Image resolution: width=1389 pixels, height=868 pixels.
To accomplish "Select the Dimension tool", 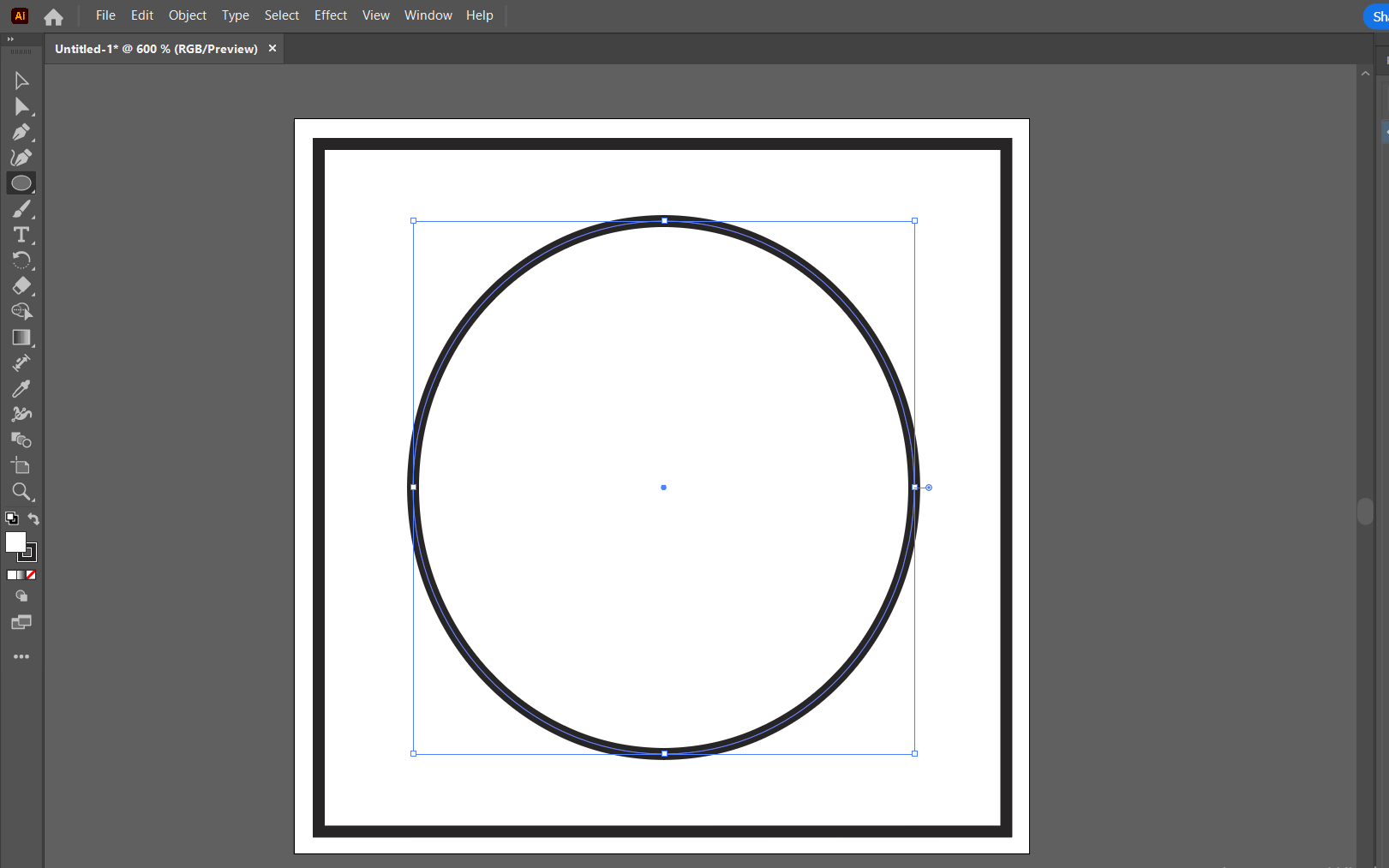I will click(21, 363).
